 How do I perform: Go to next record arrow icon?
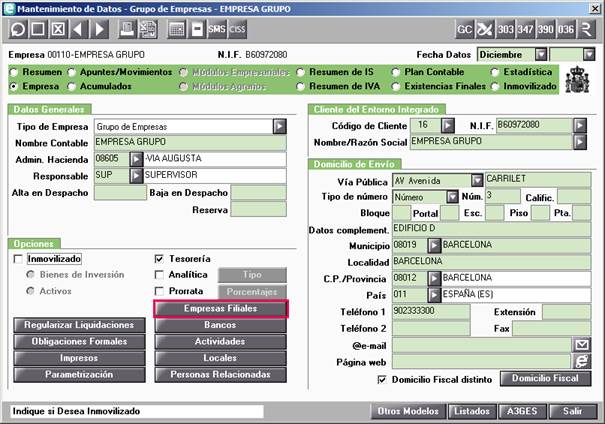tap(99, 29)
